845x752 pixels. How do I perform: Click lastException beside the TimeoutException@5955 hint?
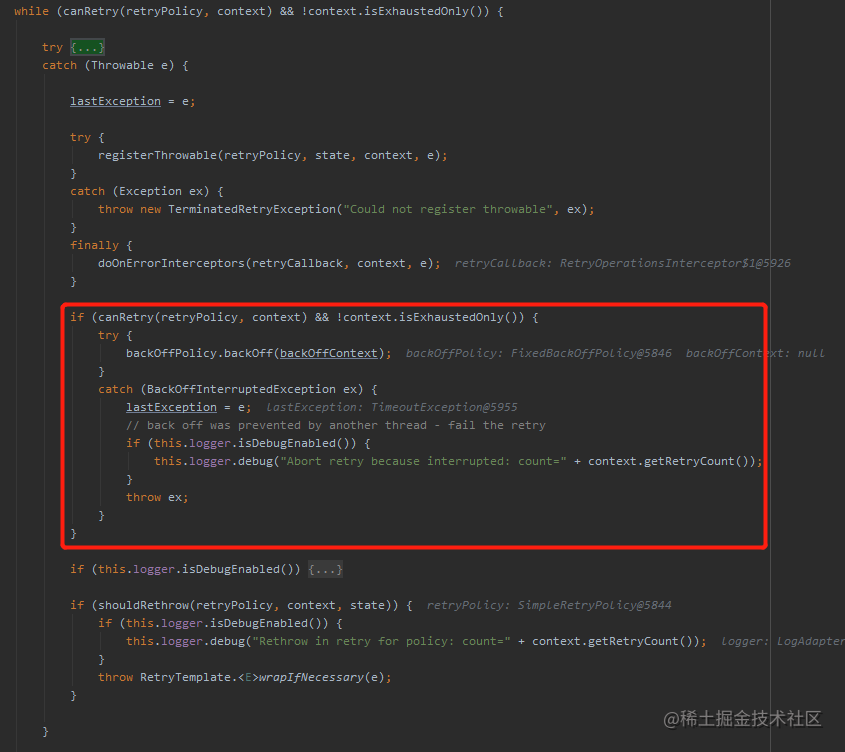coord(171,407)
